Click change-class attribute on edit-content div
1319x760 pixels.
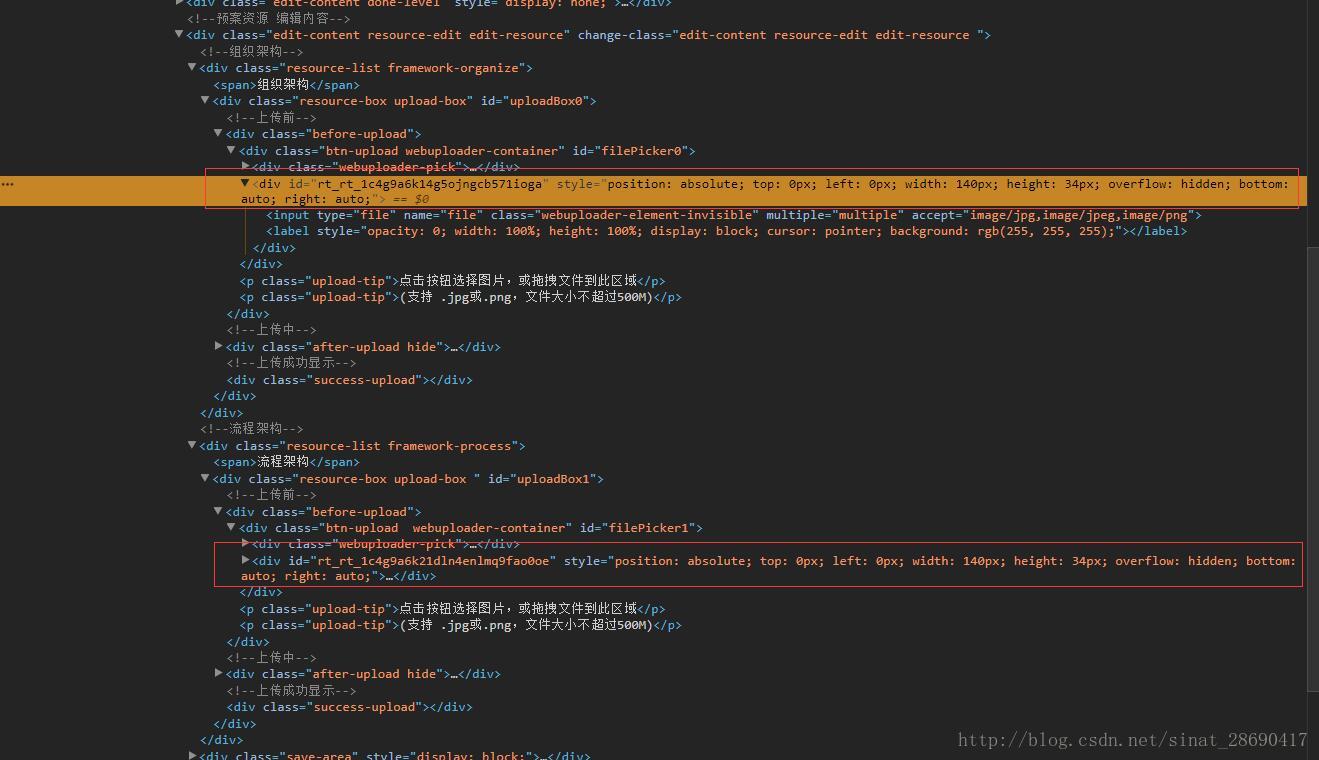[780, 35]
